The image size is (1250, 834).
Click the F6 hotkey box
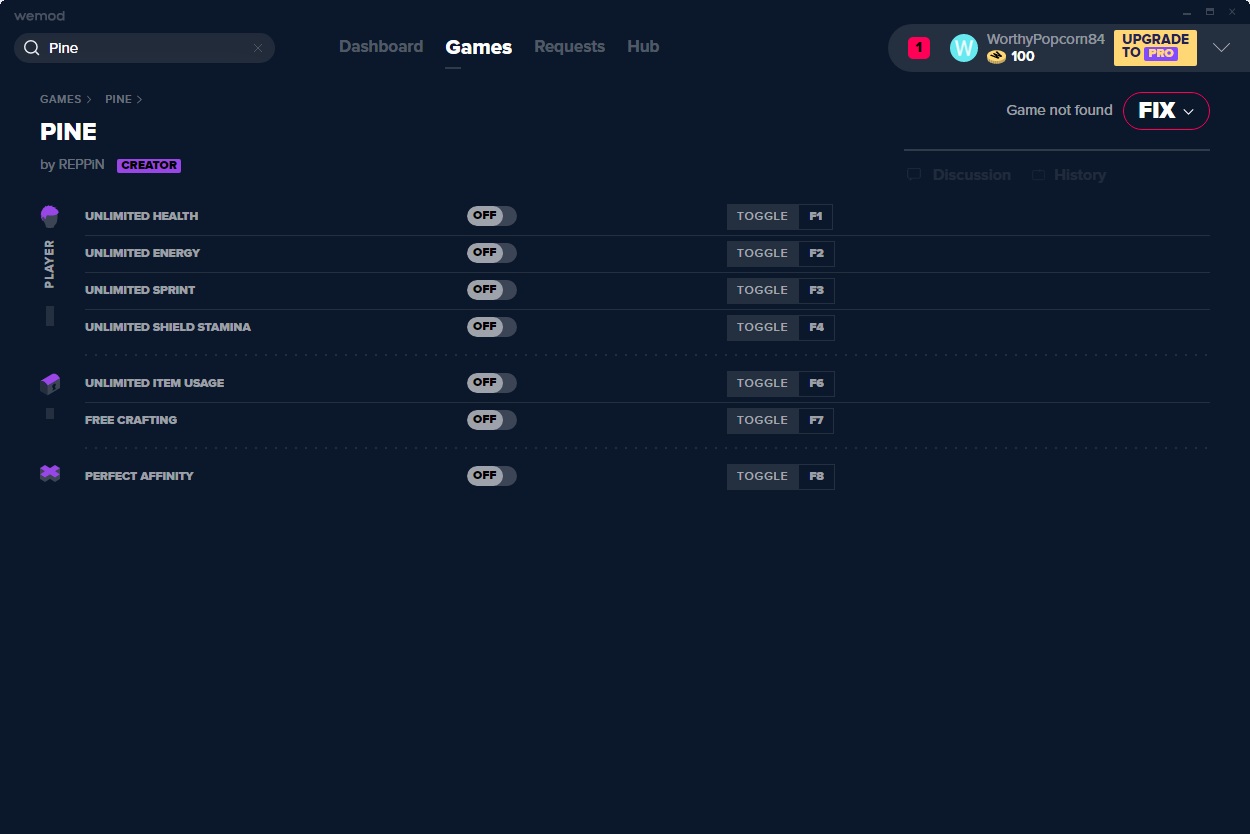click(x=816, y=384)
